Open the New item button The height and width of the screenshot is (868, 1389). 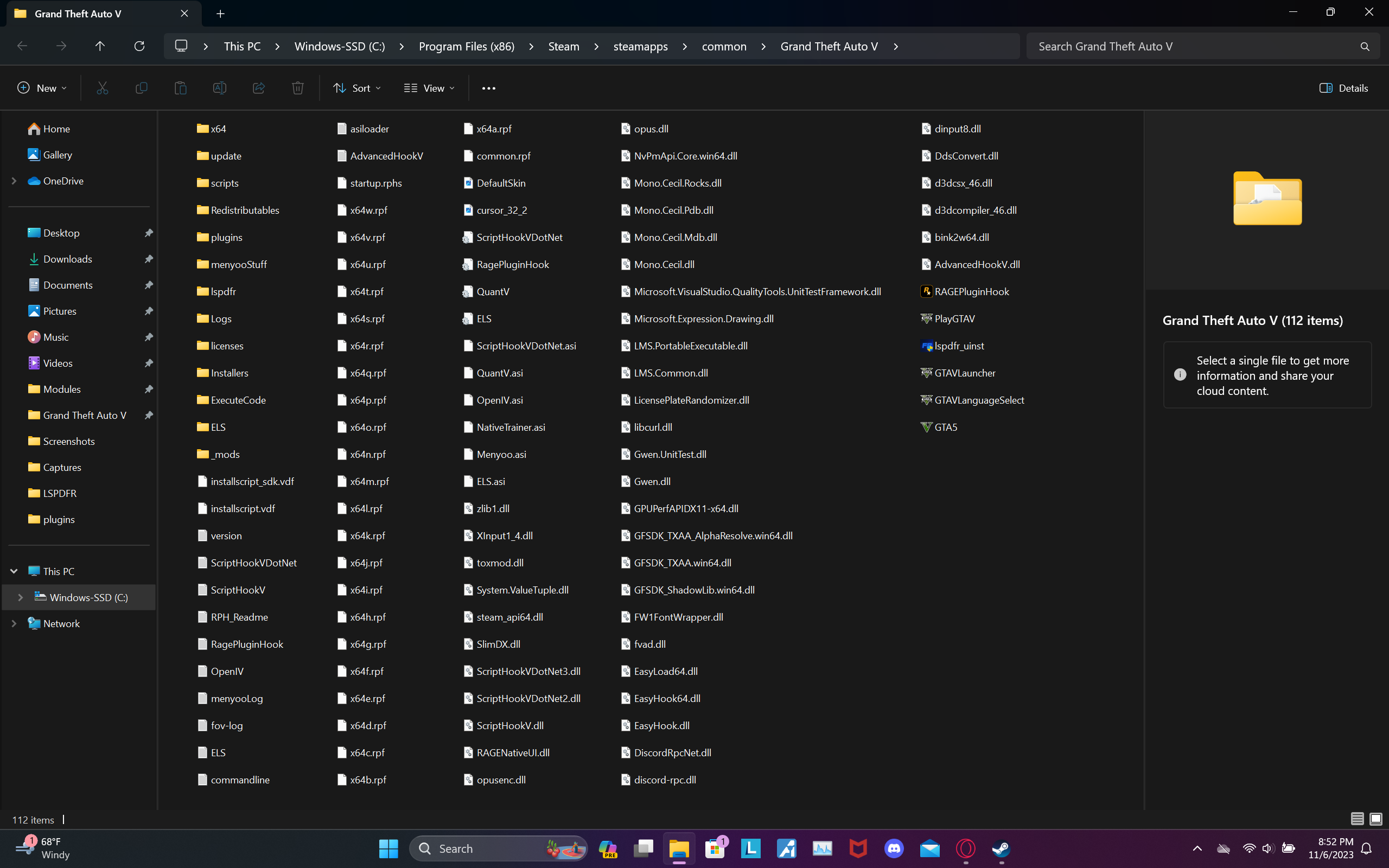coord(42,88)
